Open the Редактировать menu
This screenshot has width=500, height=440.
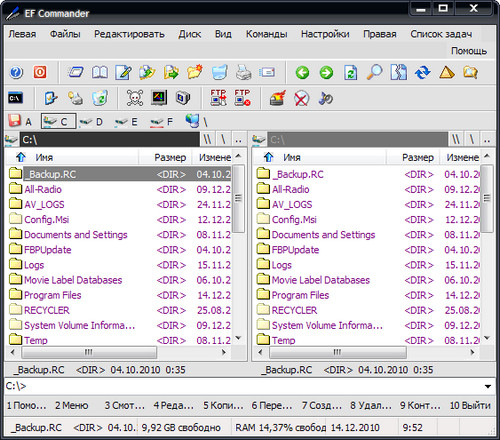point(129,34)
